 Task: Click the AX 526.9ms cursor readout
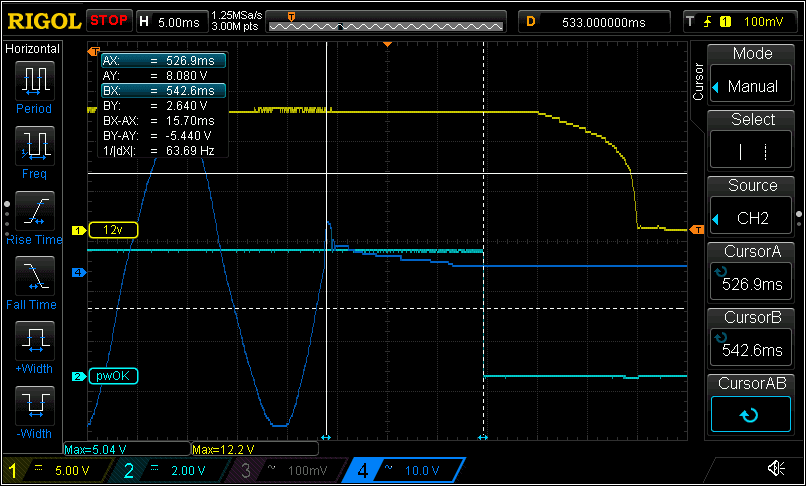point(163,61)
